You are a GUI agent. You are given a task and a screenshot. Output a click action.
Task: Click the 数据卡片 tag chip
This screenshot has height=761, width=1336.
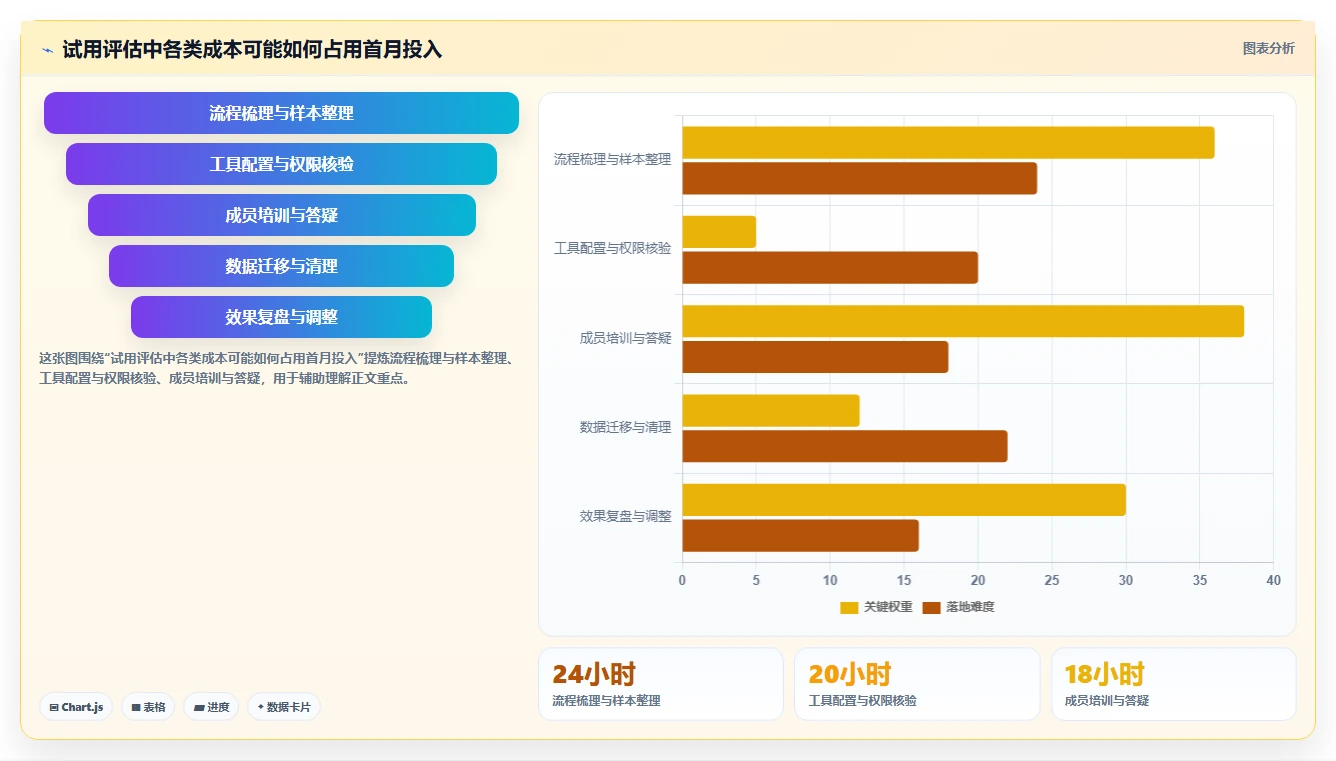click(x=284, y=707)
